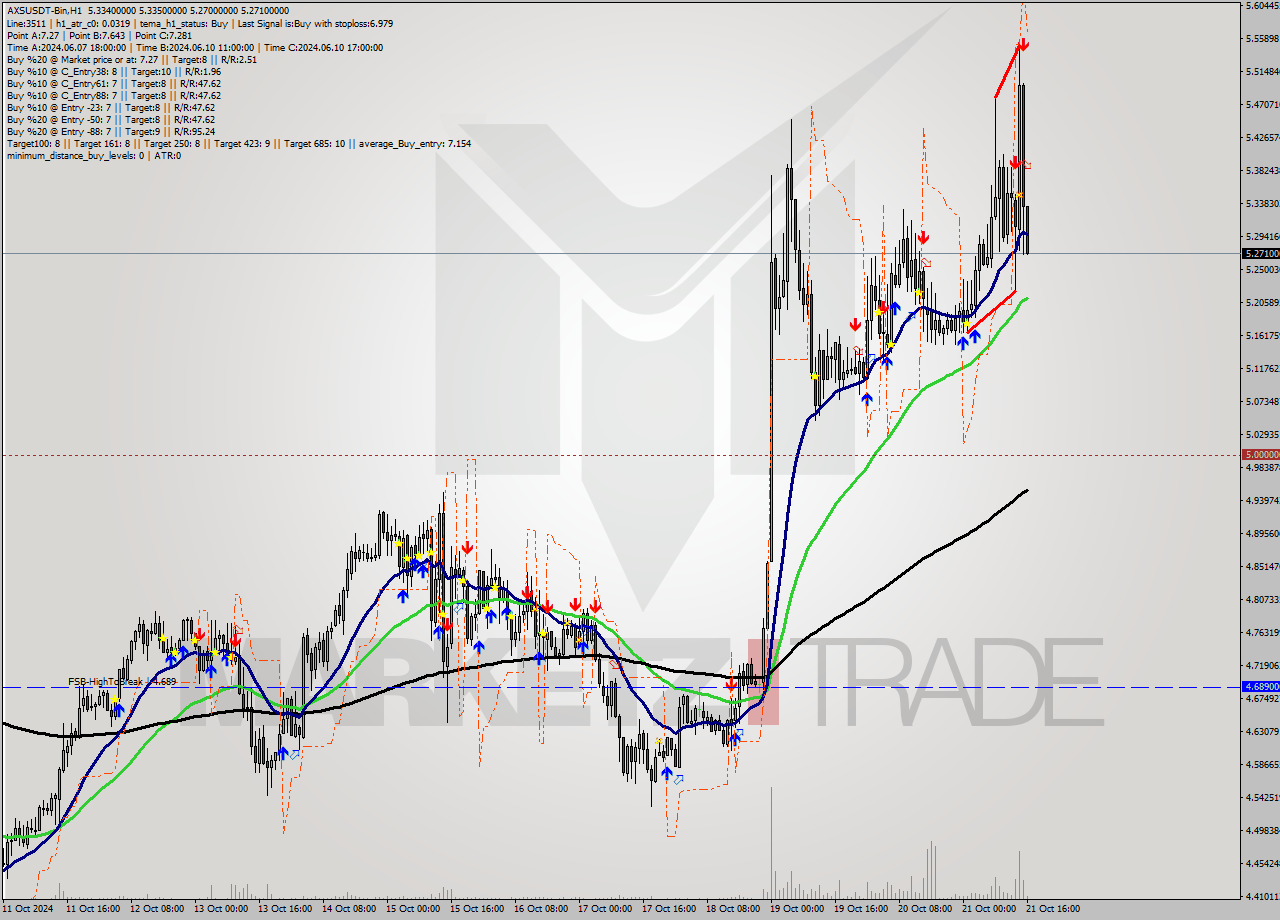The width and height of the screenshot is (1280, 920).
Task: Click the 5.02935 price axis label
Action: coord(1261,434)
